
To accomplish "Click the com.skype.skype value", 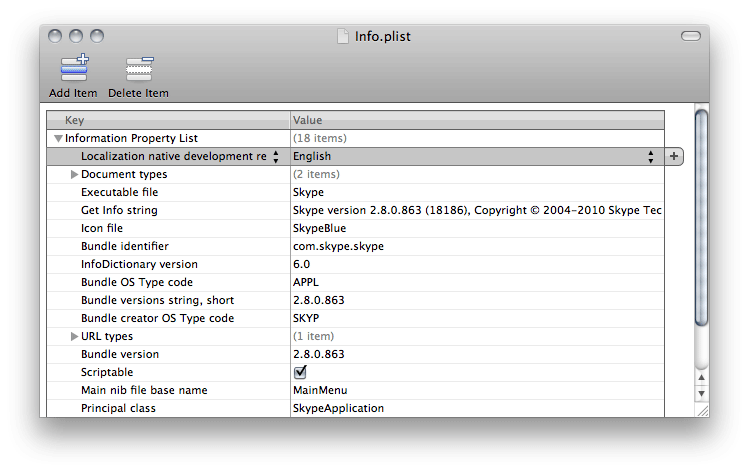I will tap(338, 246).
